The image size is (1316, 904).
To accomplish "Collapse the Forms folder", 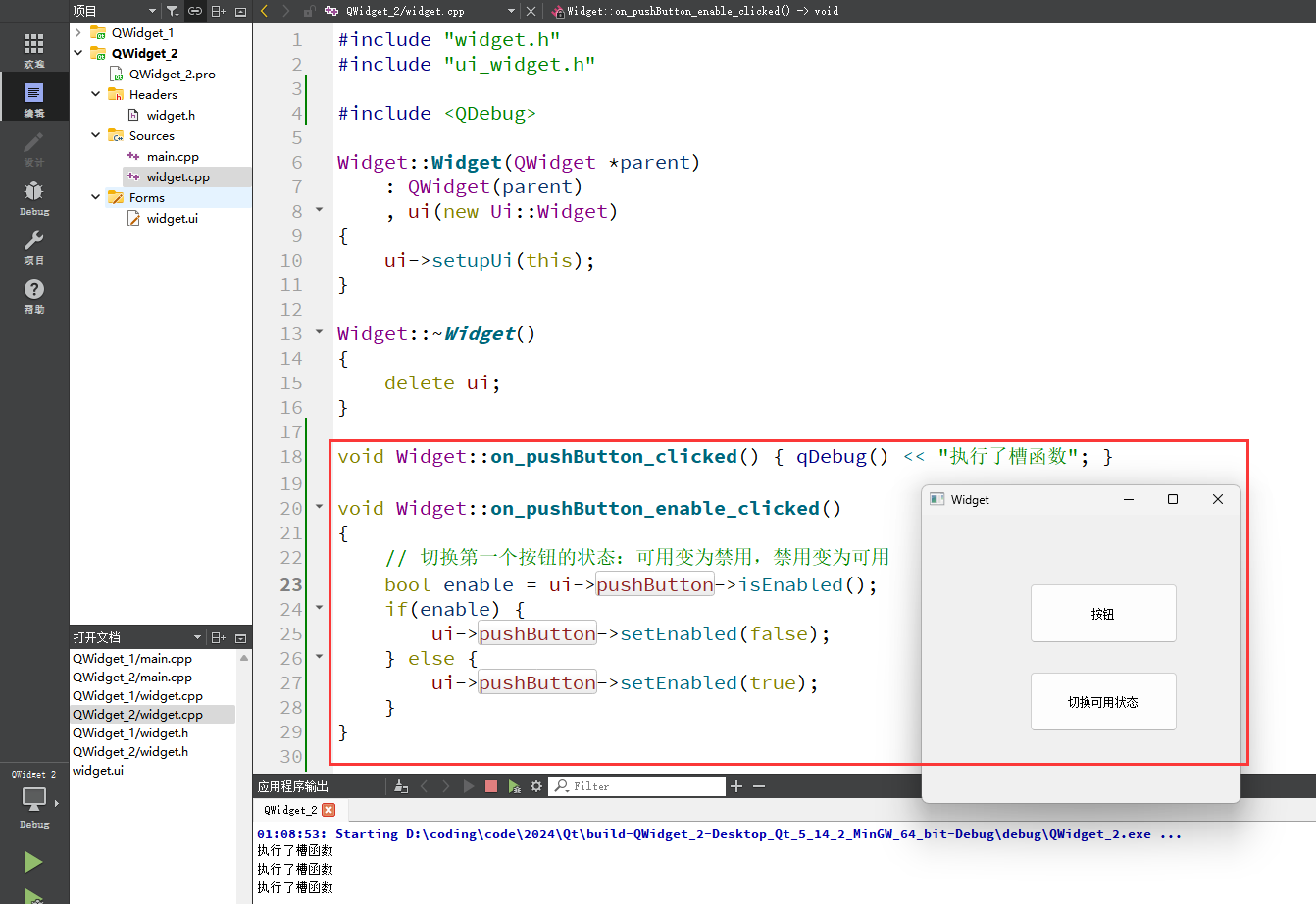I will coord(96,197).
